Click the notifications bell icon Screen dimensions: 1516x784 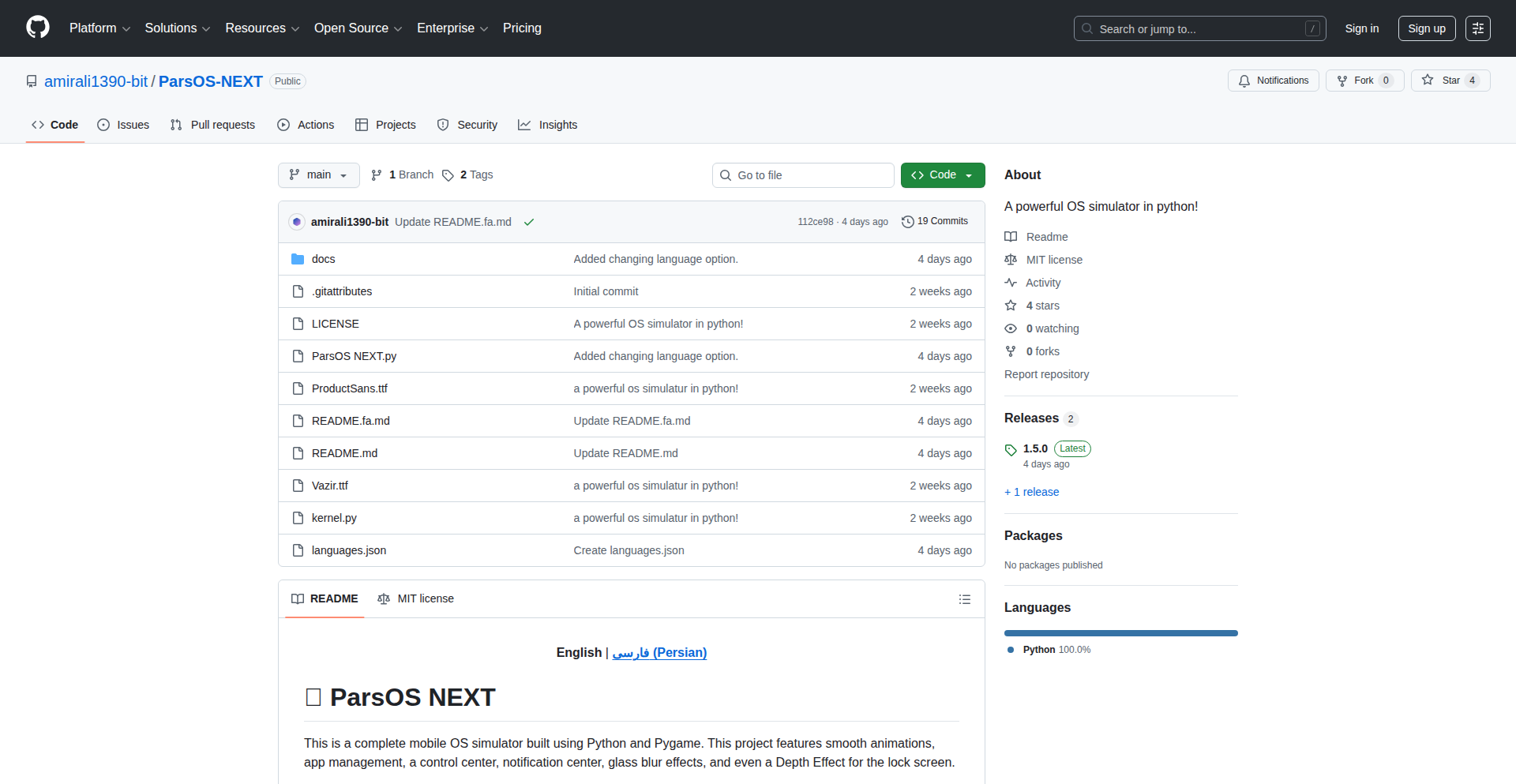click(x=1244, y=81)
